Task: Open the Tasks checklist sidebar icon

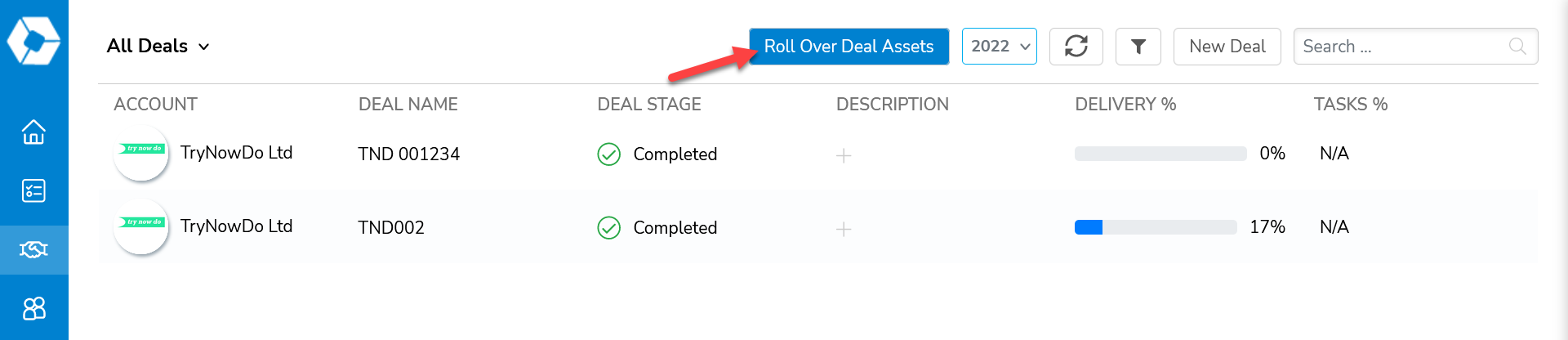Action: pyautogui.click(x=33, y=190)
